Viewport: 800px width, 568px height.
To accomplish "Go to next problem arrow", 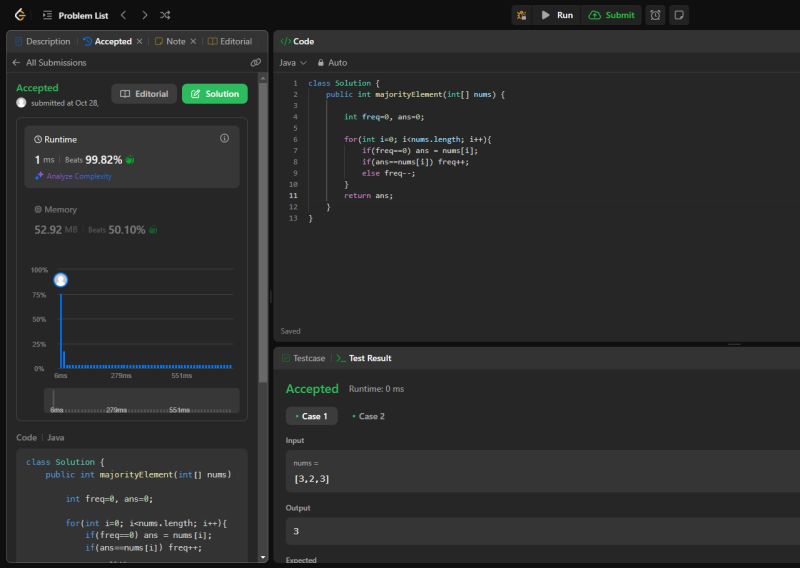I will 144,15.
